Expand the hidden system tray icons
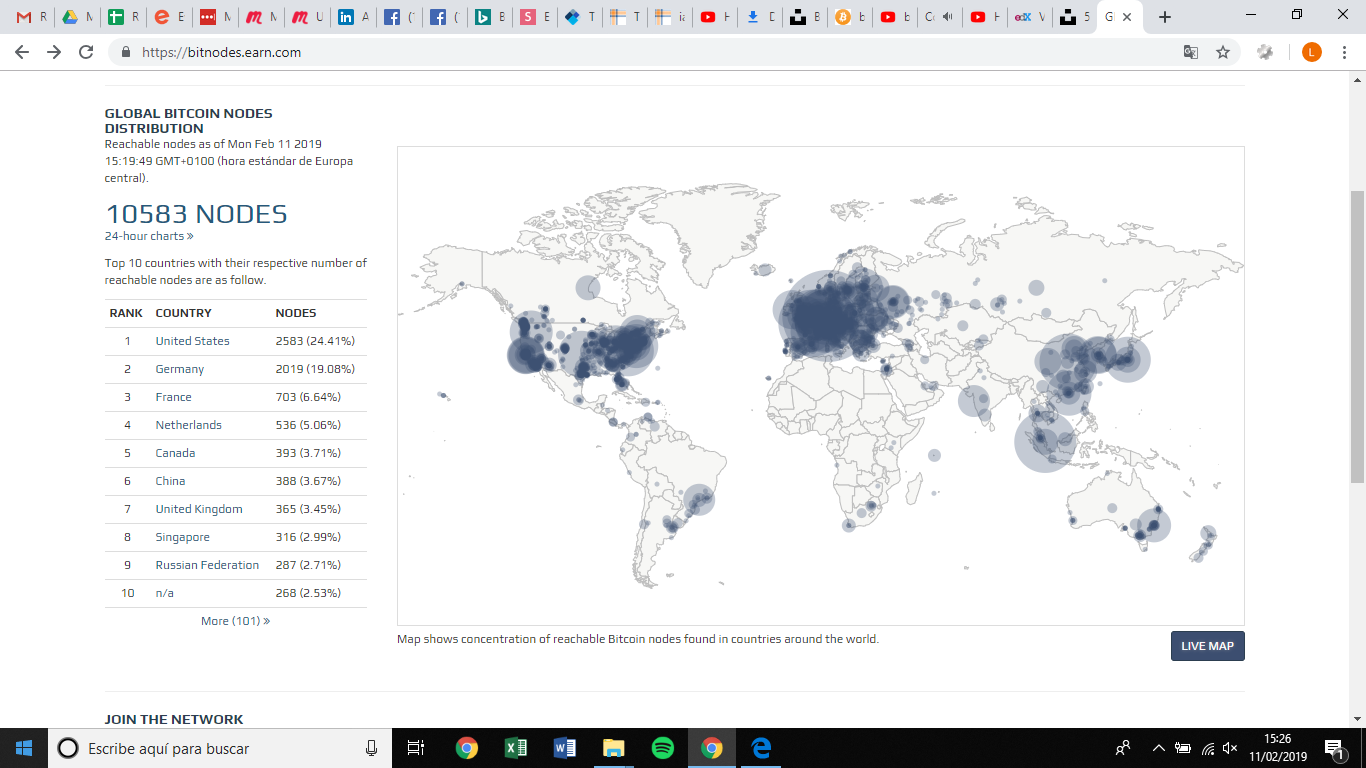 click(x=1159, y=748)
